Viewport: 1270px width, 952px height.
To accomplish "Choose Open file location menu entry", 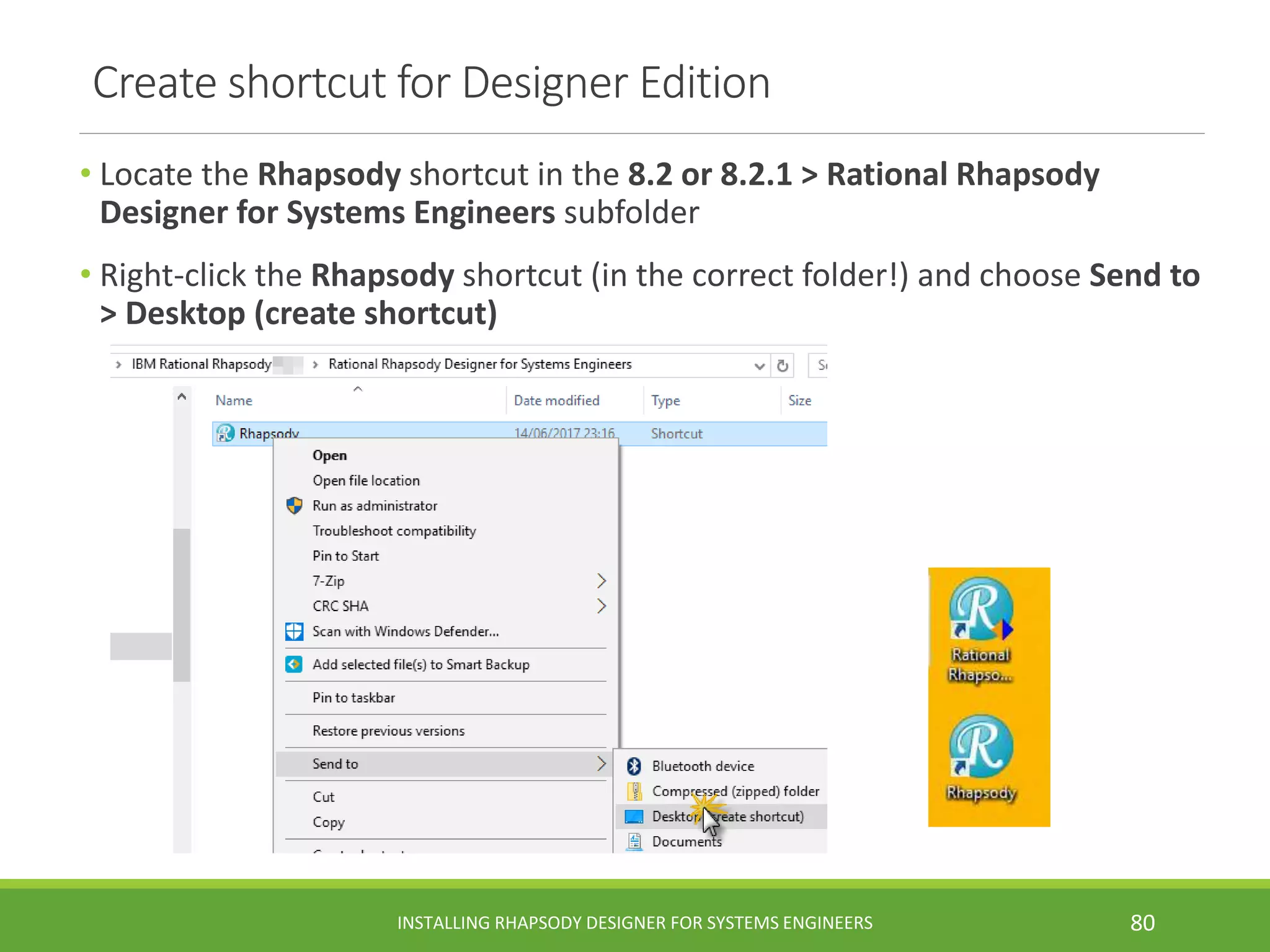I will pyautogui.click(x=366, y=480).
